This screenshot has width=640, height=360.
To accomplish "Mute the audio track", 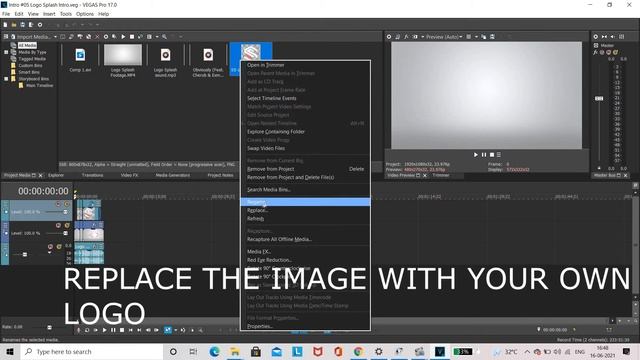I will click(x=51, y=247).
